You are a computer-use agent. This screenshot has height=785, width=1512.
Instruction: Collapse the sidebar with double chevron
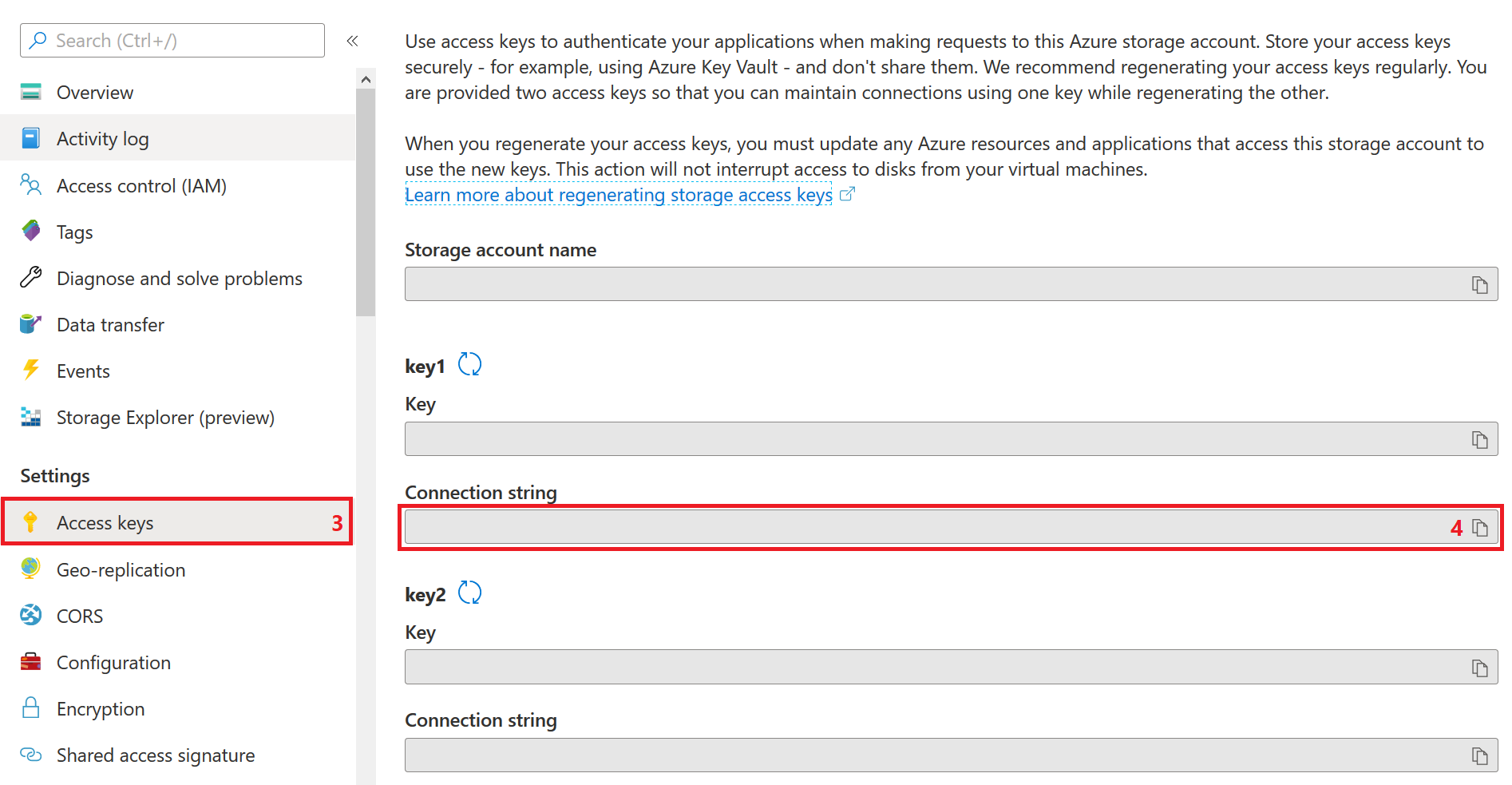352,41
